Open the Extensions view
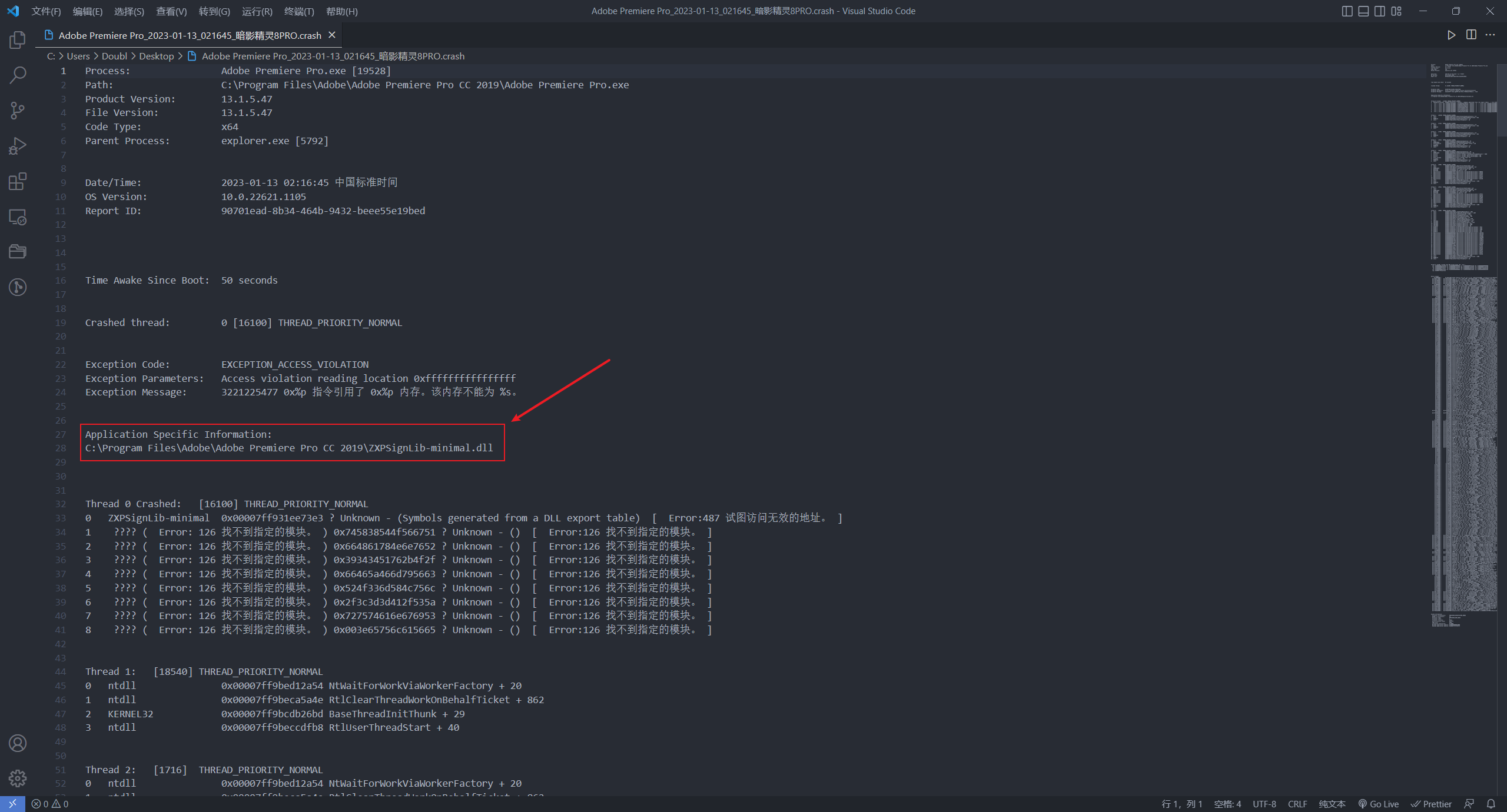 click(x=18, y=181)
